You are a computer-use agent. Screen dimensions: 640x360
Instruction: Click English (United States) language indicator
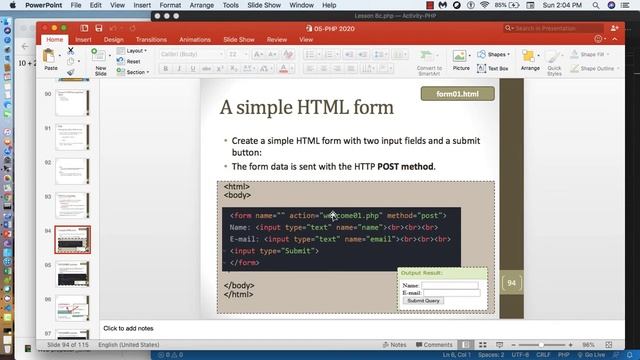point(129,345)
